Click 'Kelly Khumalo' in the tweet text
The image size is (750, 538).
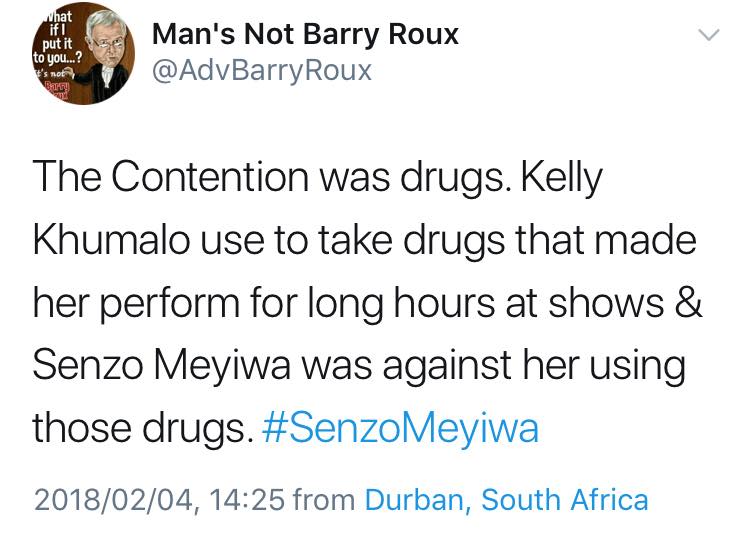pyautogui.click(x=562, y=177)
